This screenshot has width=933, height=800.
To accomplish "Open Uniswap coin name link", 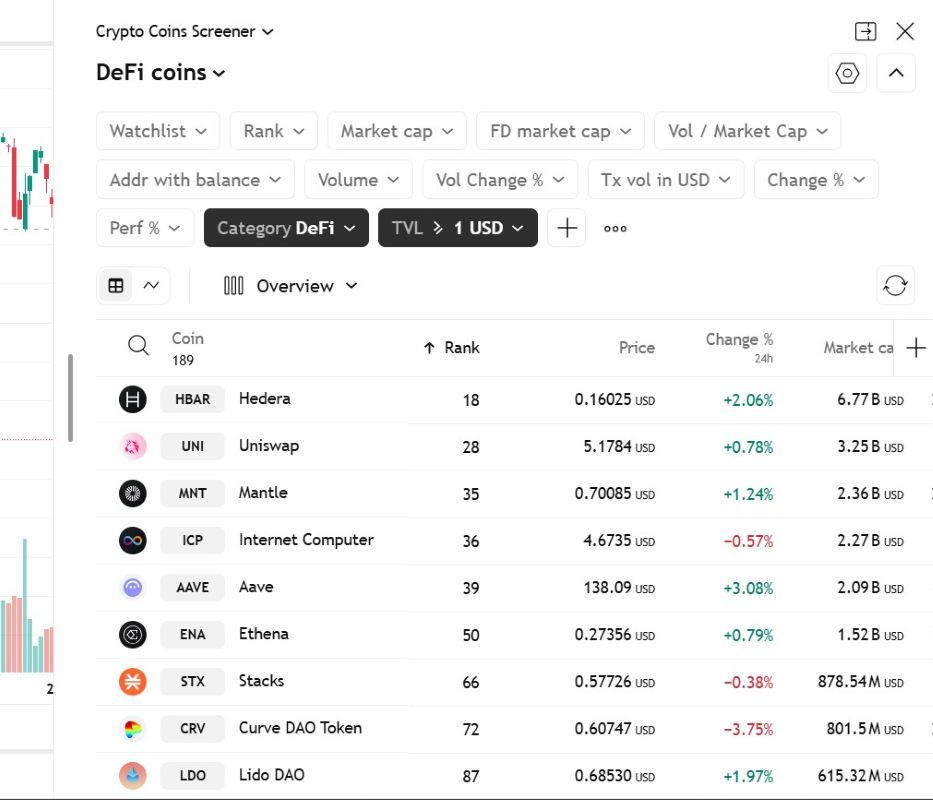I will pyautogui.click(x=269, y=446).
